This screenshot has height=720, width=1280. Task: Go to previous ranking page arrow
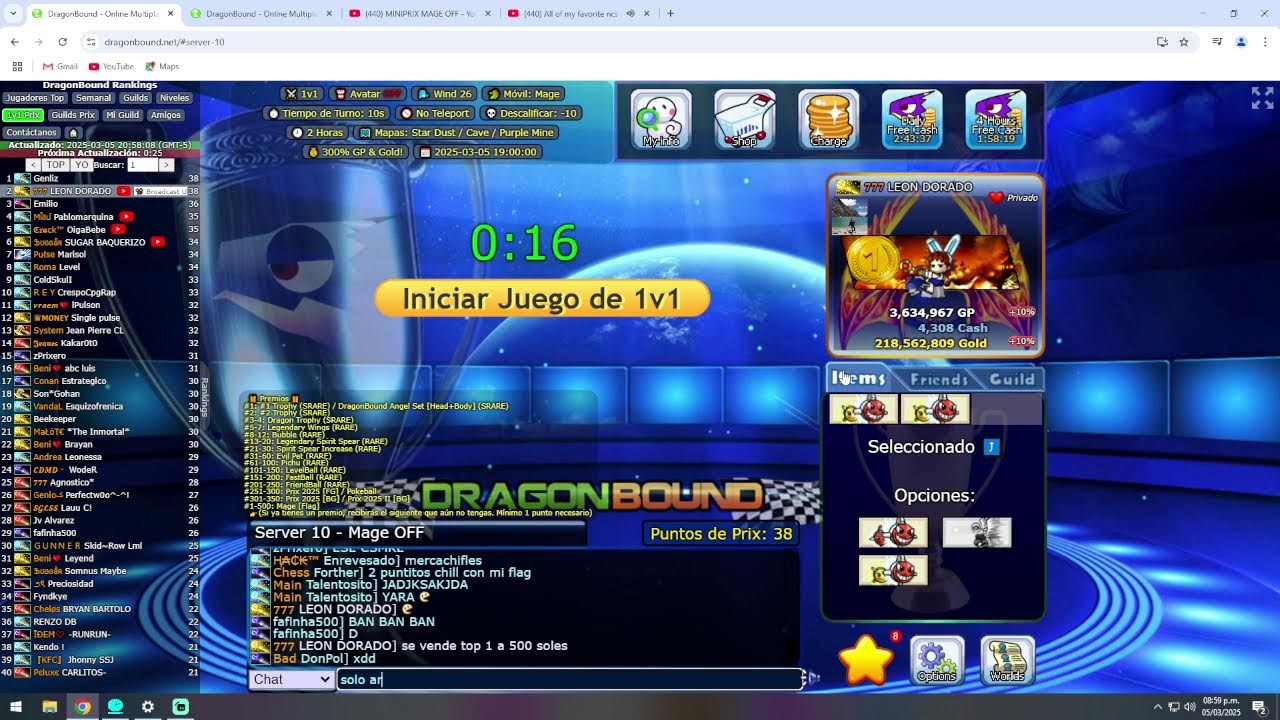point(33,165)
